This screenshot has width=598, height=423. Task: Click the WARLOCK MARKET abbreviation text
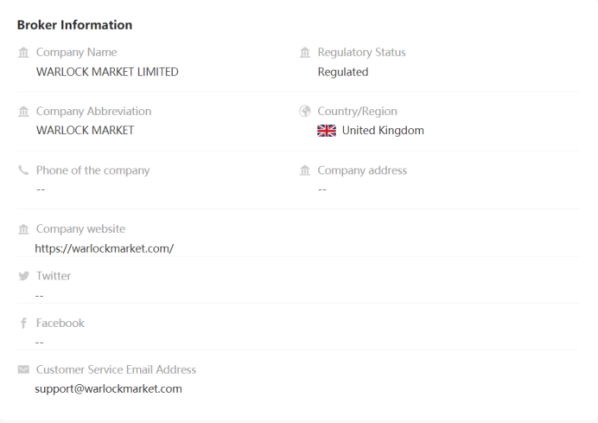point(85,130)
